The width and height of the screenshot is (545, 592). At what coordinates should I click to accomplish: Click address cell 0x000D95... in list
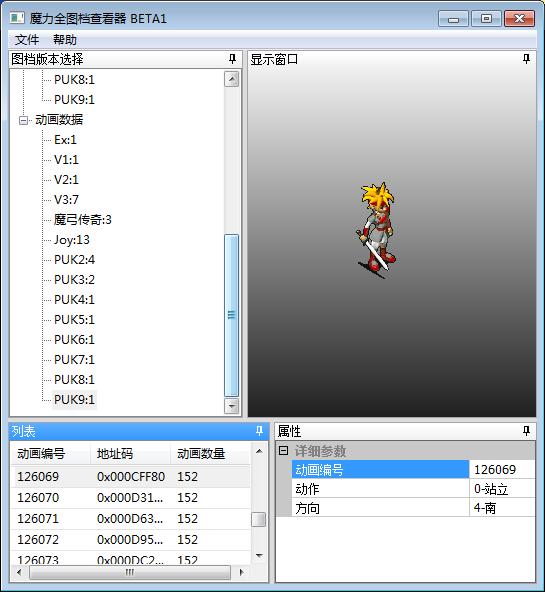click(x=130, y=540)
